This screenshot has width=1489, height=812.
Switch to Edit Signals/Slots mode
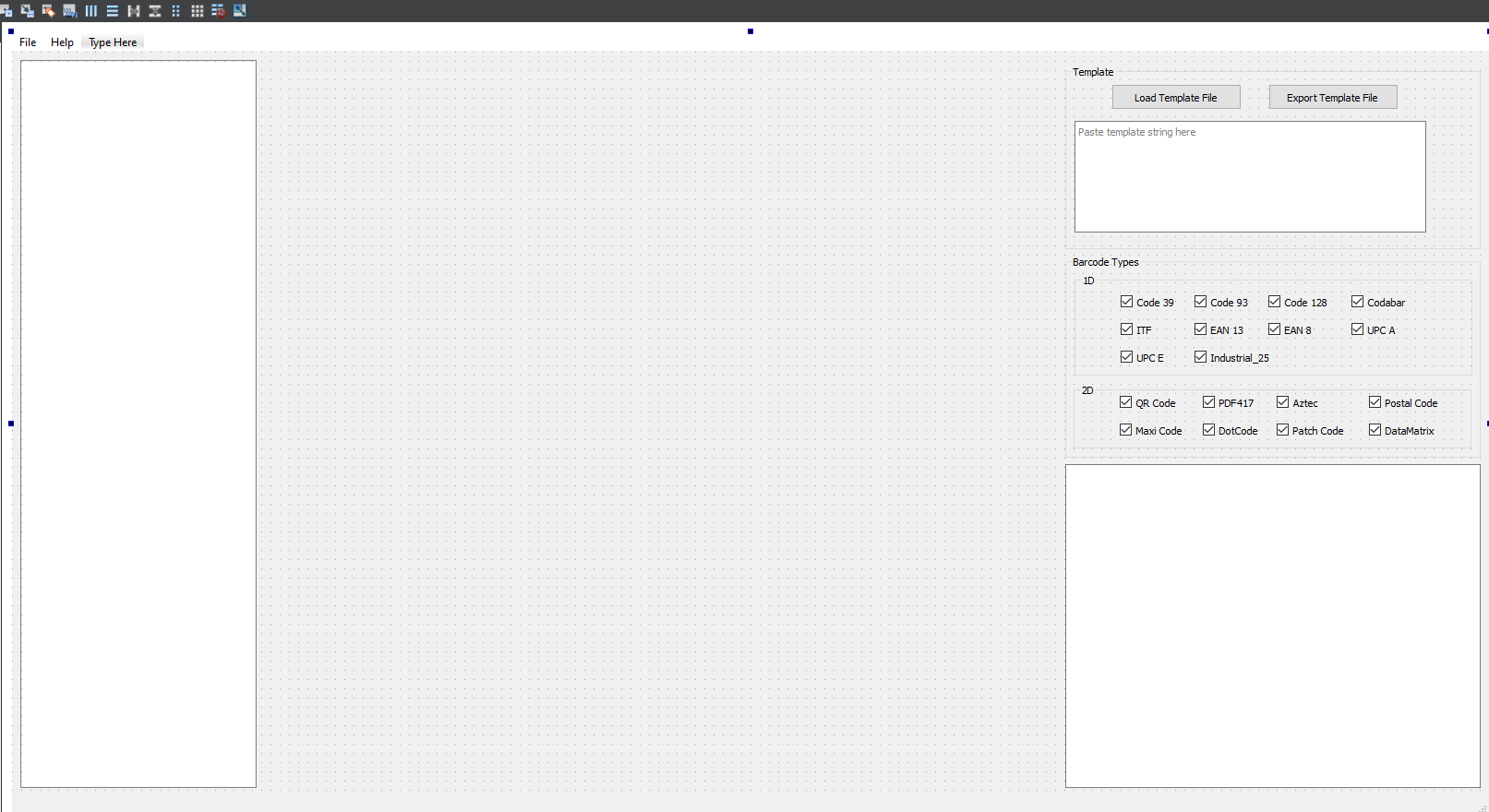[27, 11]
